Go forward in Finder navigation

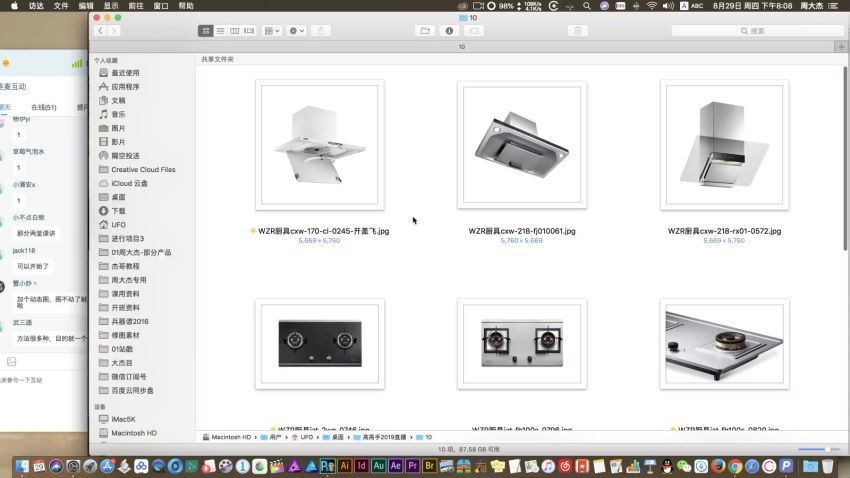click(x=114, y=31)
